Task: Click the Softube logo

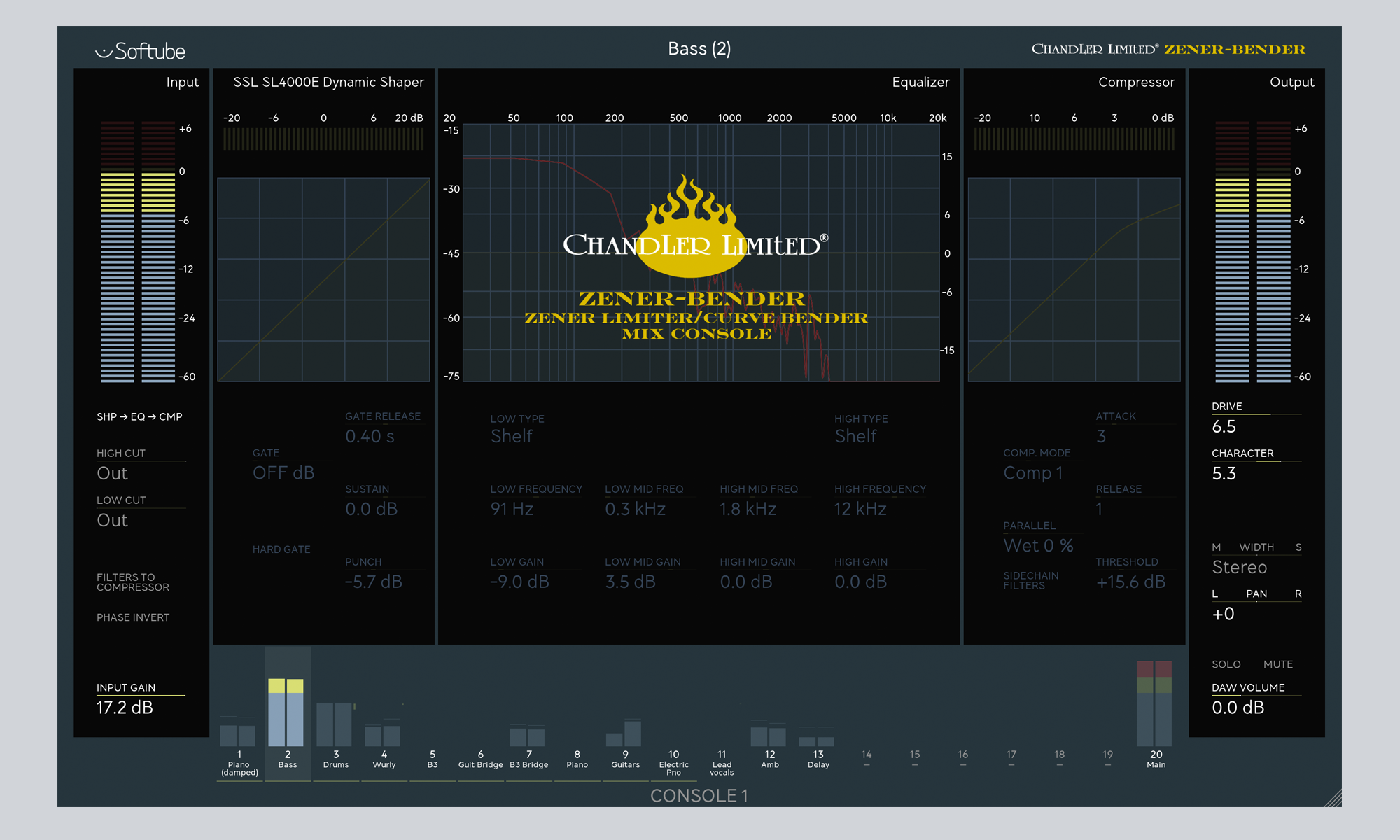Action: [x=140, y=51]
